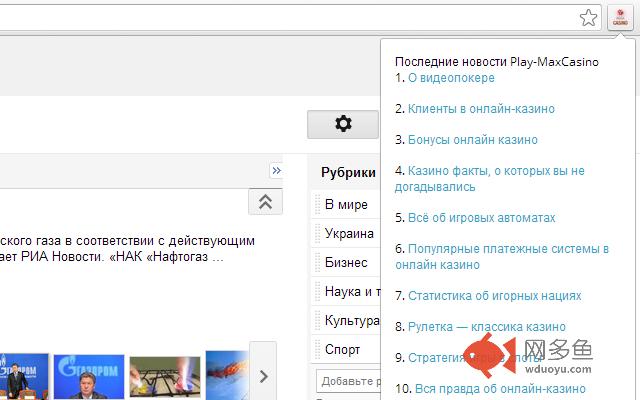Open 'Рулетка — классика казино' link

pos(487,327)
